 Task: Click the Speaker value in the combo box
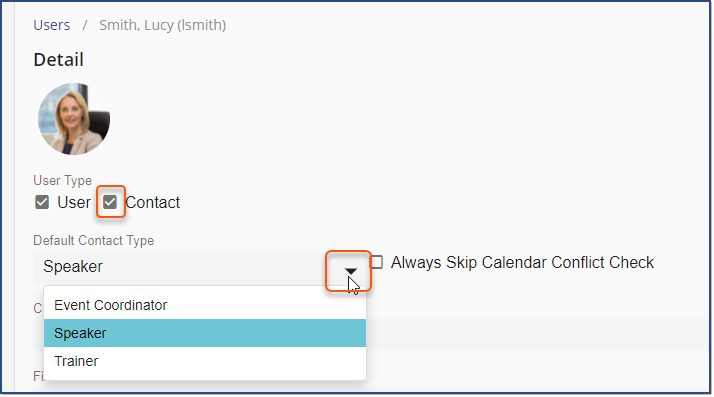click(73, 266)
